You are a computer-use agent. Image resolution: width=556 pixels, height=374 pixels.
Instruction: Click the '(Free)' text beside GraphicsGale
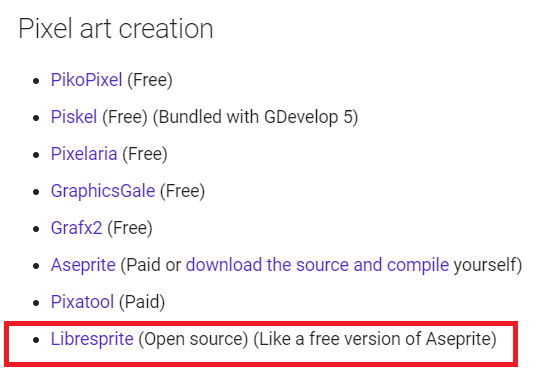click(x=183, y=191)
